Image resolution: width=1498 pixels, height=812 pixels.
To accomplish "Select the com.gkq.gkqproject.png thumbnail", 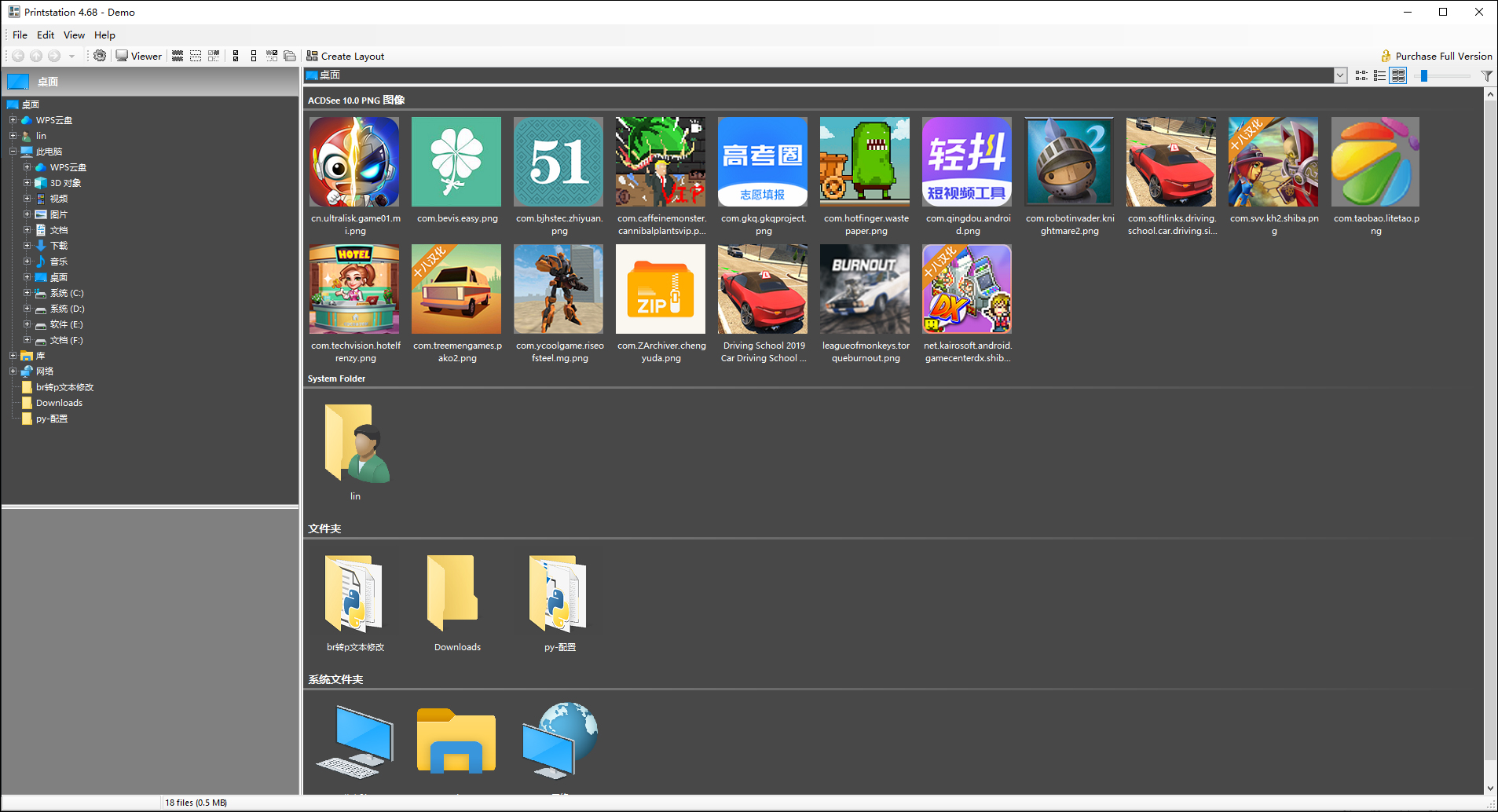I will point(763,162).
